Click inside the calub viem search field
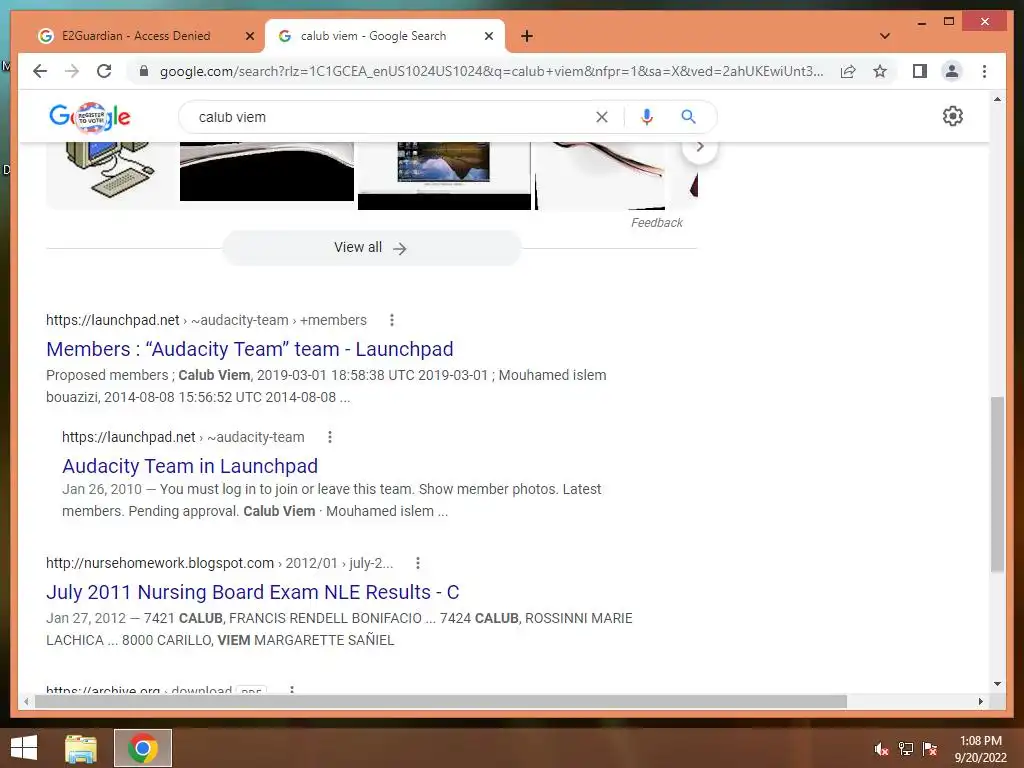Viewport: 1024px width, 768px height. (392, 117)
